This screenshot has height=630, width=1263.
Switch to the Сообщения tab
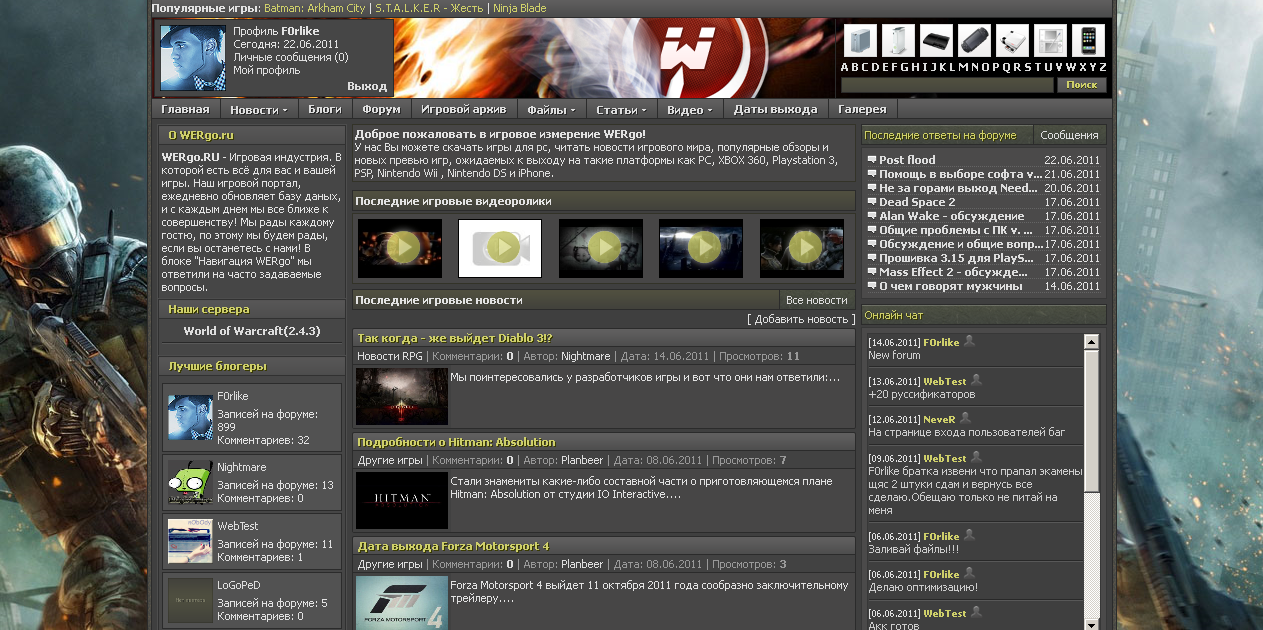pyautogui.click(x=1069, y=135)
